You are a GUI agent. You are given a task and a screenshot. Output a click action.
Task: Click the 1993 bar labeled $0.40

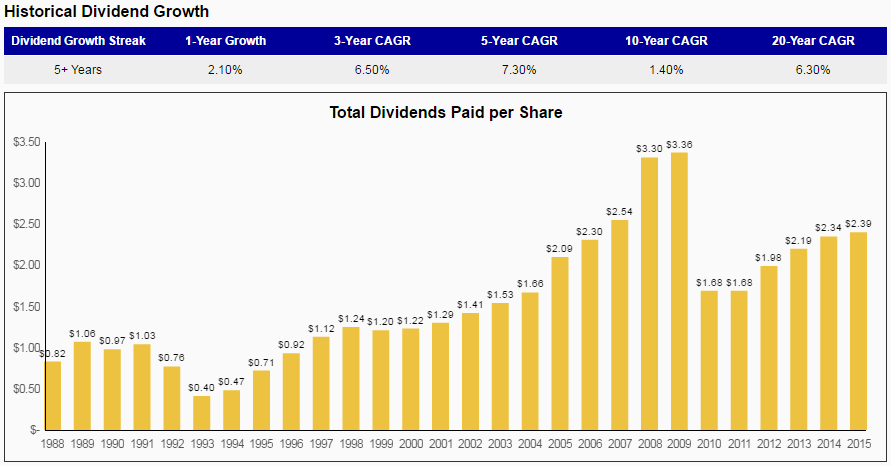point(202,412)
